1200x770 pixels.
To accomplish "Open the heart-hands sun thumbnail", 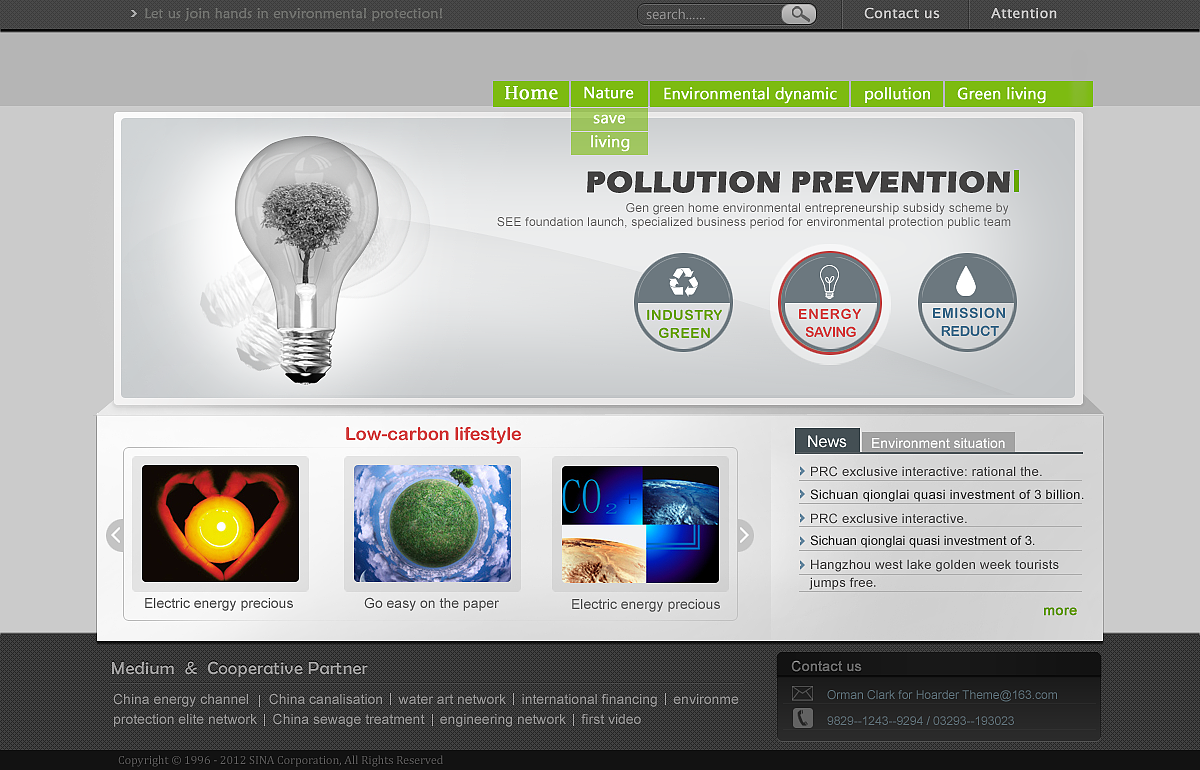I will 220,523.
